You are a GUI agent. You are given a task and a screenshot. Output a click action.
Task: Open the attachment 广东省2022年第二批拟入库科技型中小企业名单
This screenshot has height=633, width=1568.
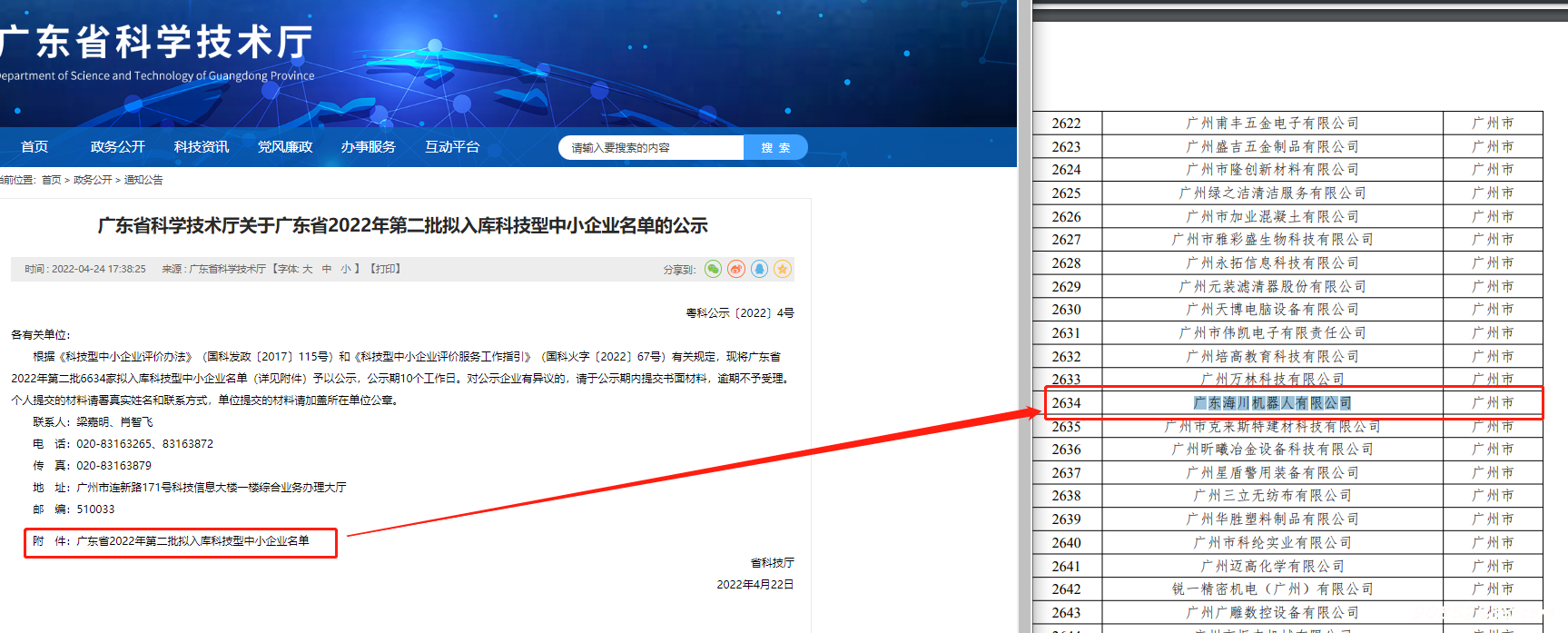tap(192, 540)
